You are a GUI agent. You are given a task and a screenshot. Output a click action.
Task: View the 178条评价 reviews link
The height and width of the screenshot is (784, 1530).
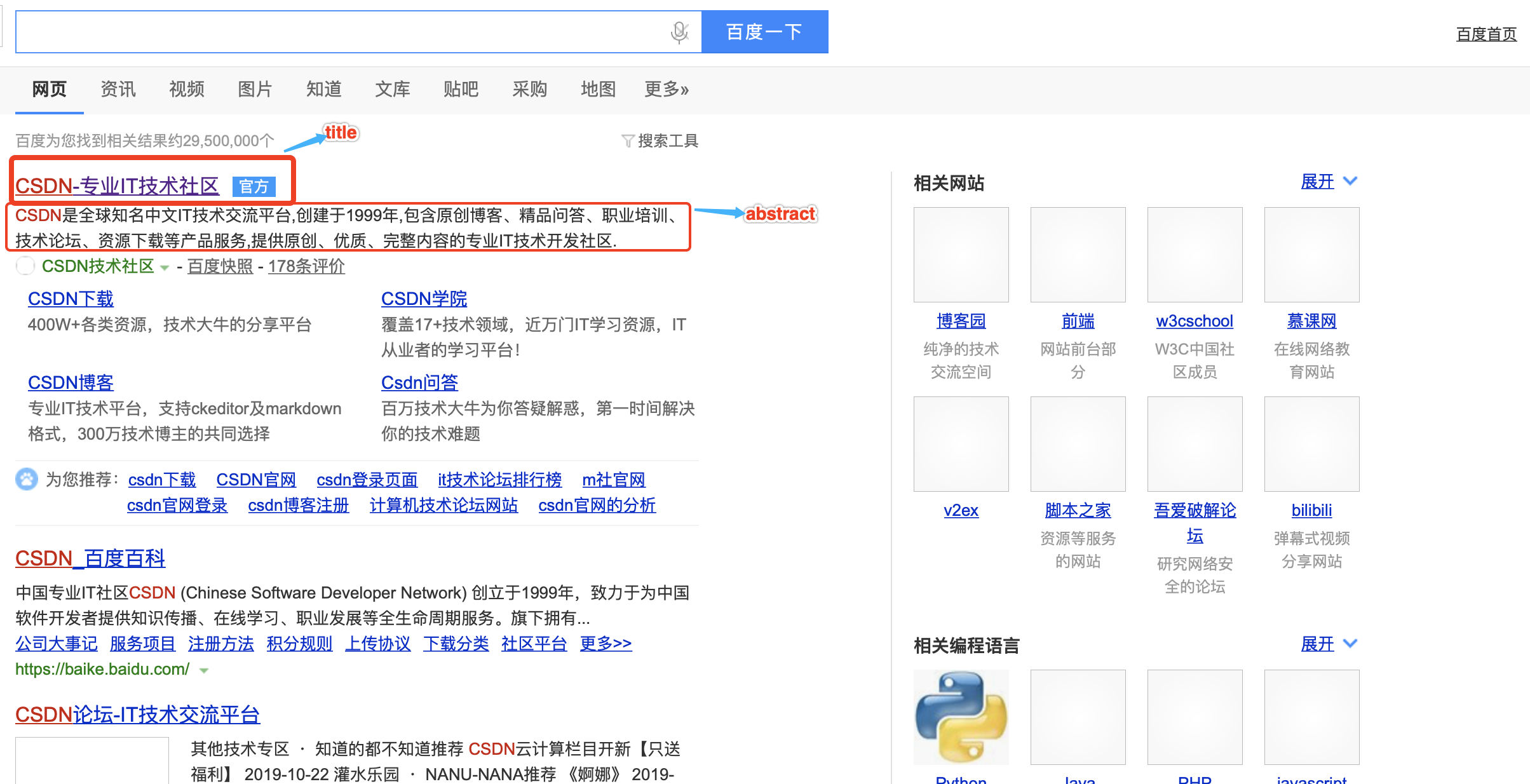point(306,266)
